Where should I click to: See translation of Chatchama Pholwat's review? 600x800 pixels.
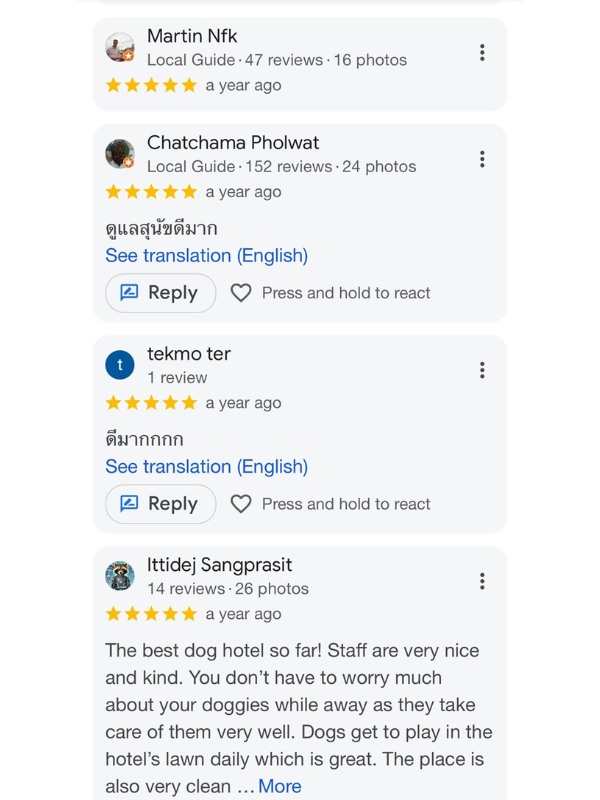tap(206, 256)
